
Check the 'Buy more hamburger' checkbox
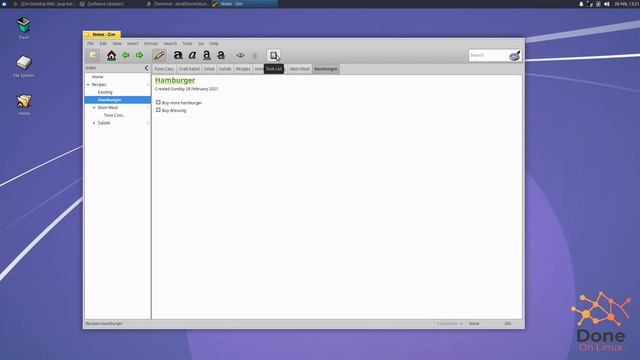click(158, 102)
